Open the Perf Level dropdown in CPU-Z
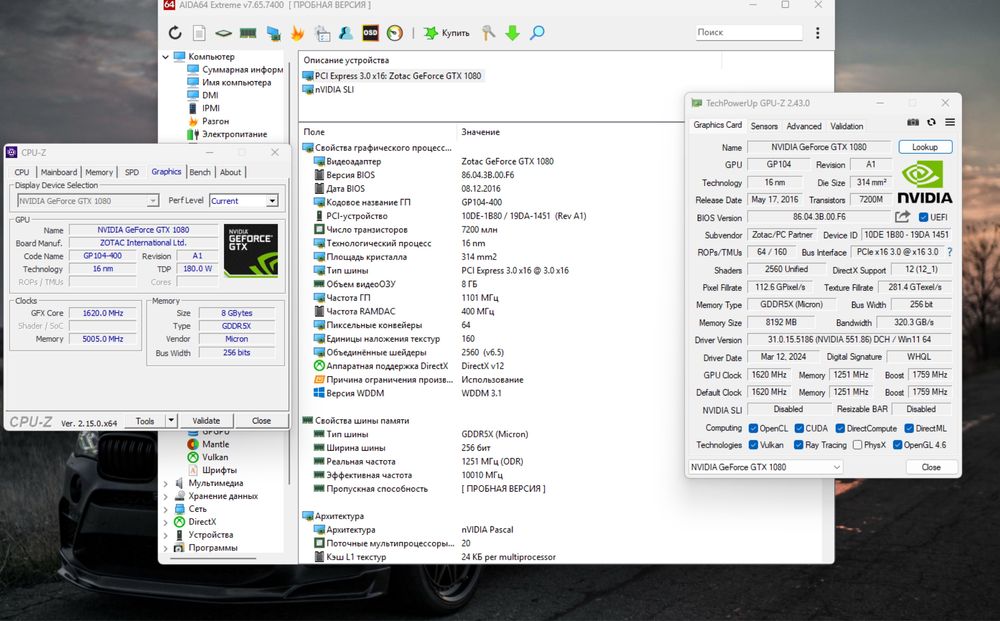This screenshot has height=621, width=1000. pyautogui.click(x=272, y=201)
